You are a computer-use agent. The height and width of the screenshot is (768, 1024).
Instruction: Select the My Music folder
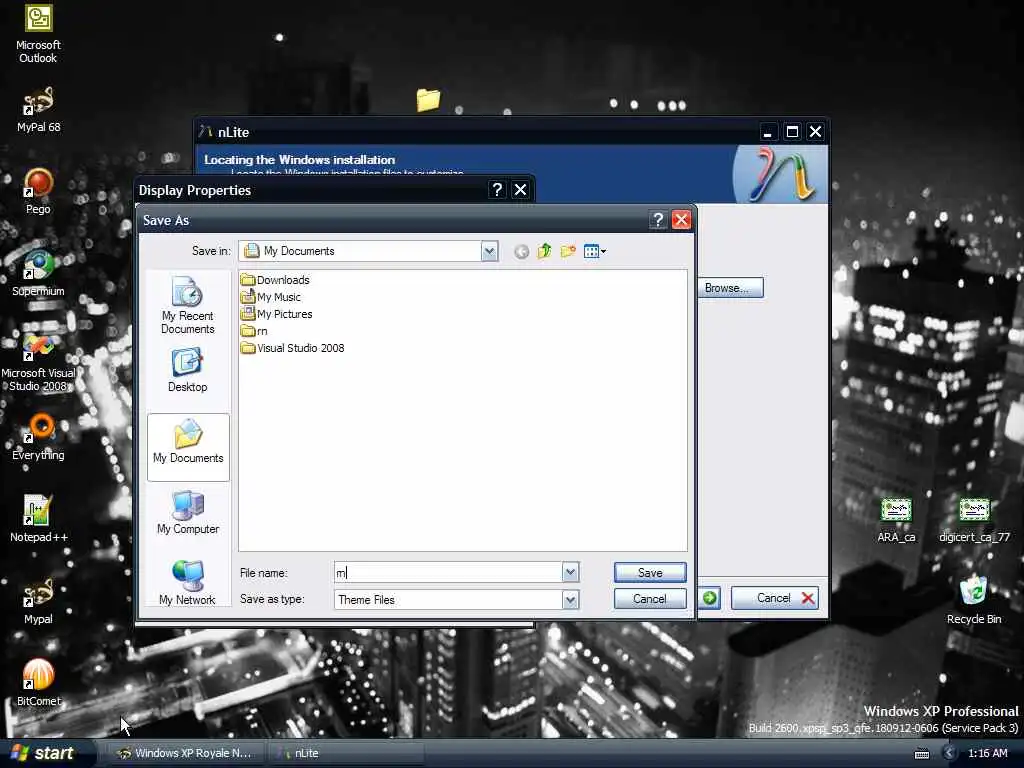coord(270,297)
